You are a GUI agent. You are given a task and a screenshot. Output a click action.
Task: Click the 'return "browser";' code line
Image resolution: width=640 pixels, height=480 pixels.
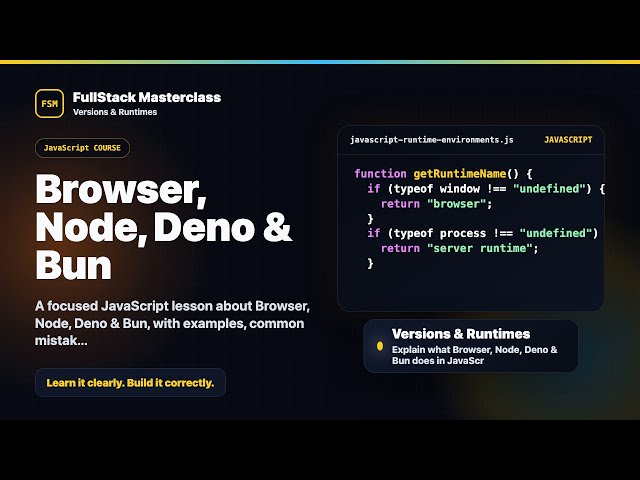coord(437,204)
